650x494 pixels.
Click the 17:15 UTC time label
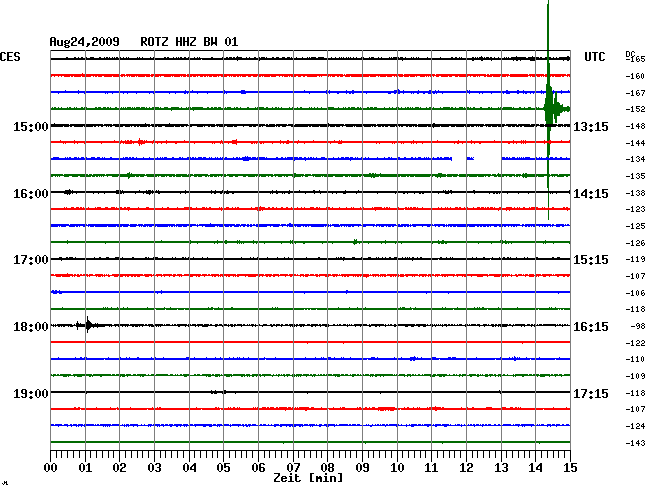pyautogui.click(x=591, y=393)
